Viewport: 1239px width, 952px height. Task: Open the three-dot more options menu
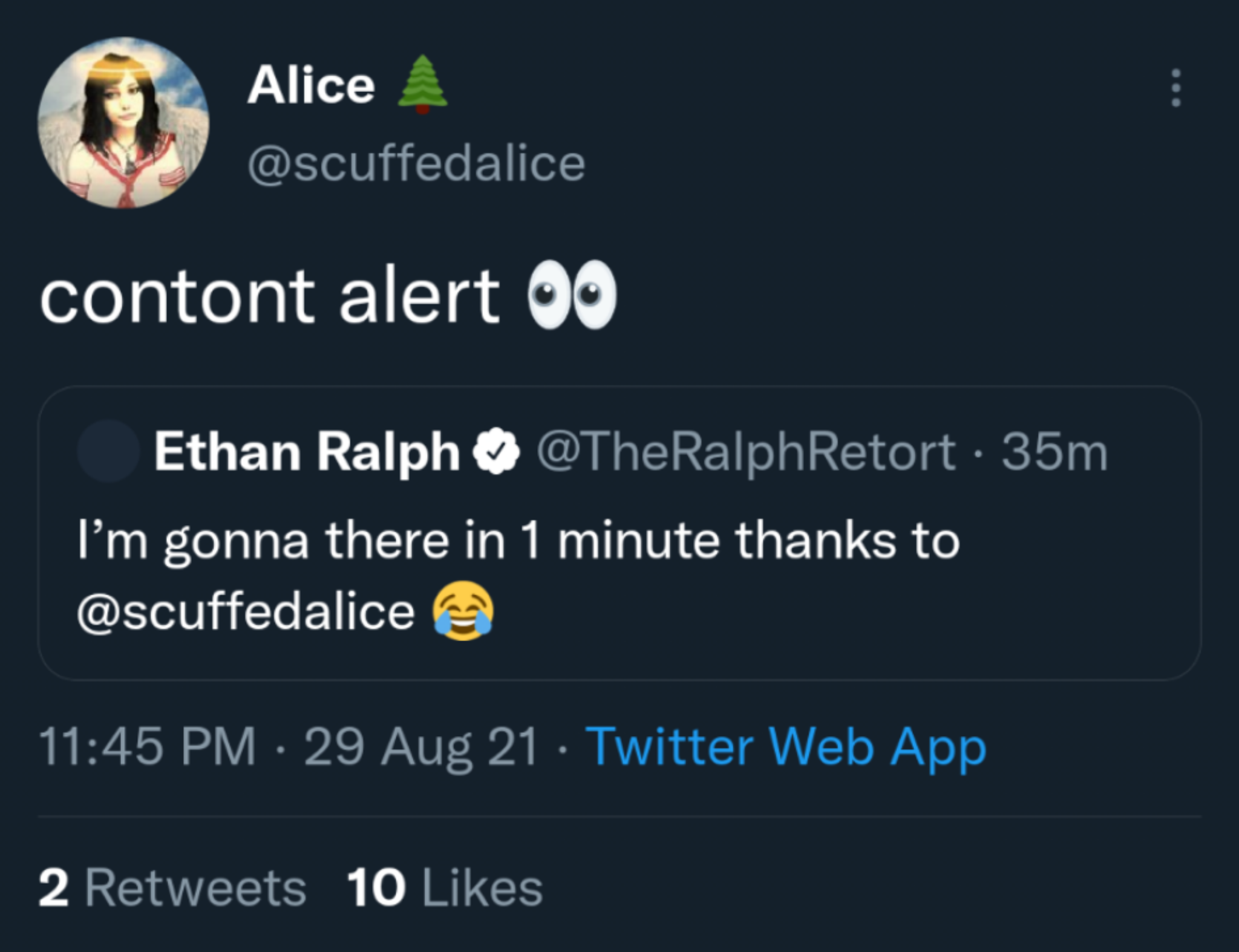[x=1175, y=88]
